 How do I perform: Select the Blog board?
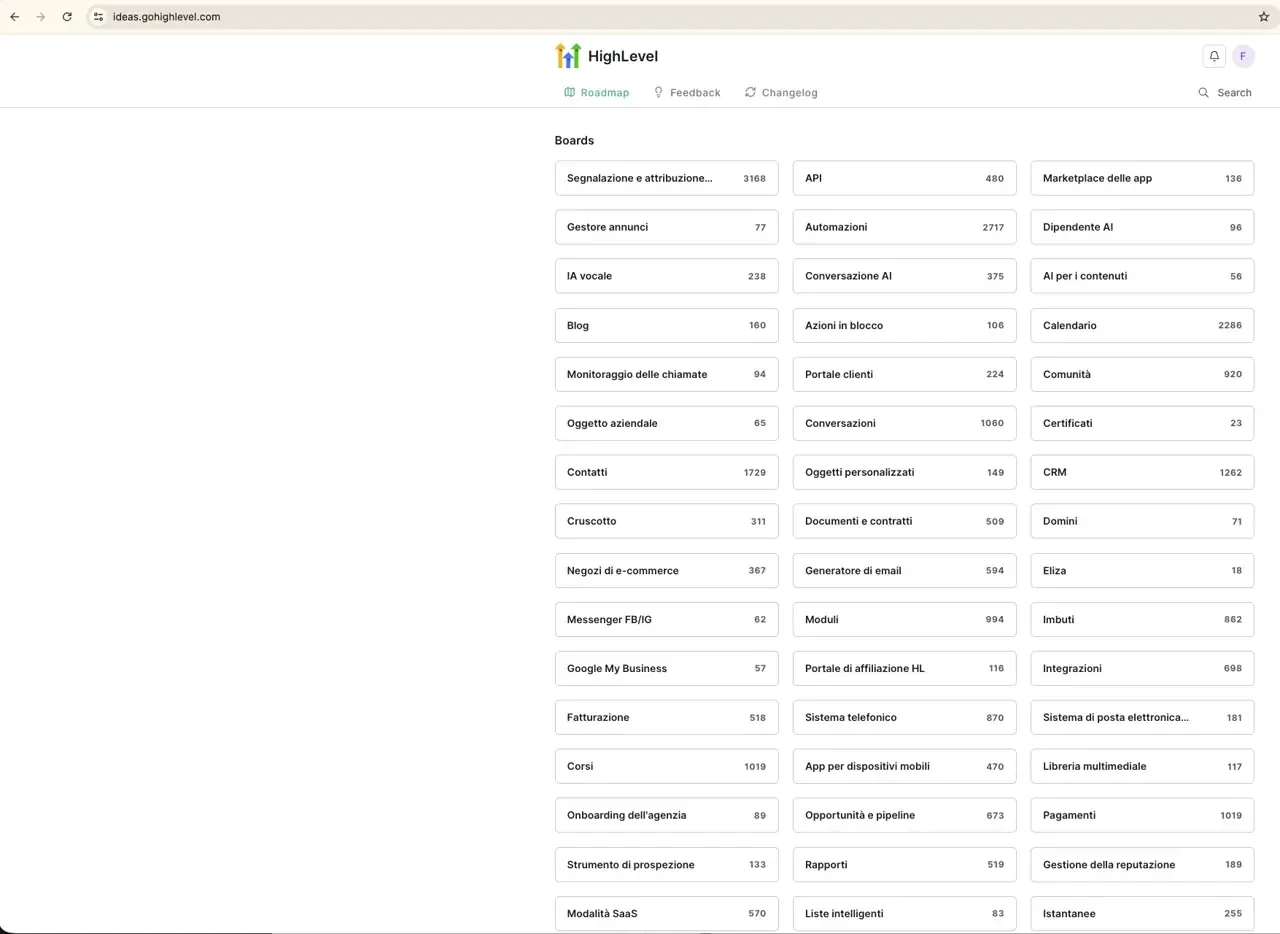click(x=666, y=325)
